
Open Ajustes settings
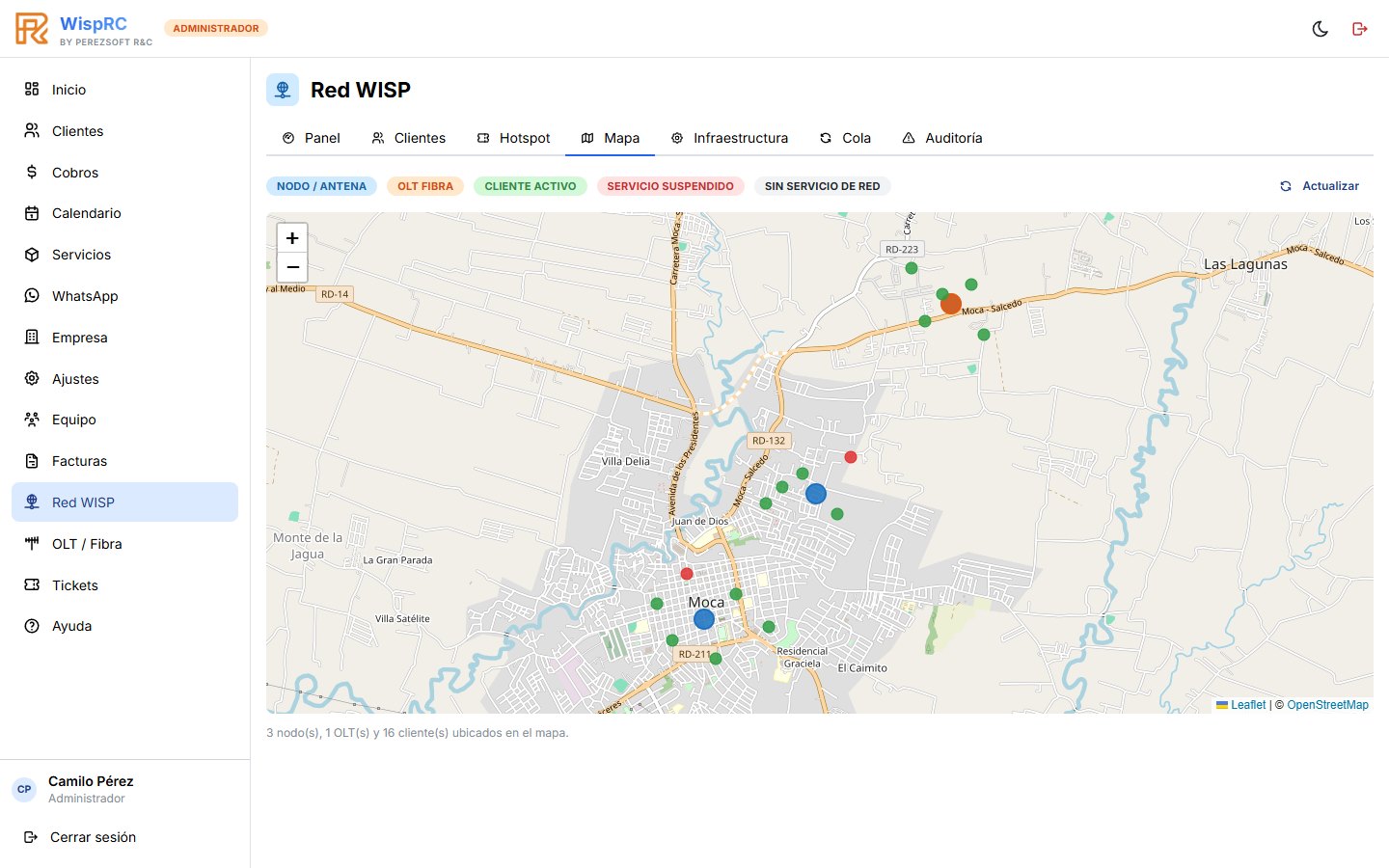(x=124, y=379)
